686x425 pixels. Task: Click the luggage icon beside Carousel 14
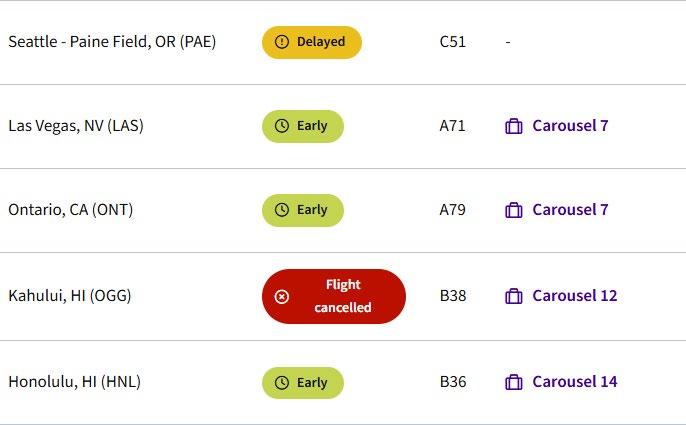tap(514, 382)
